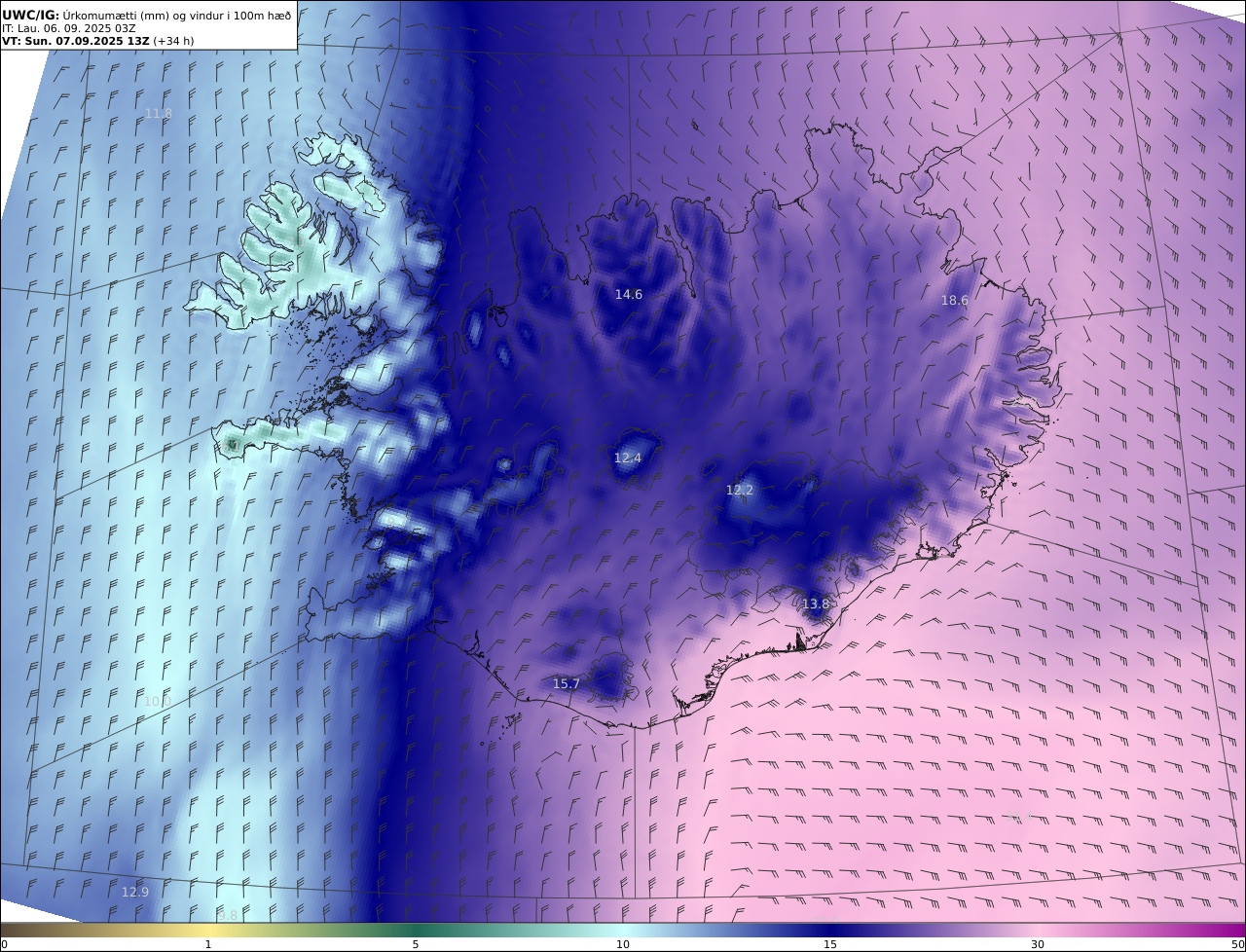Click the colorbar tick label 0
Screen dimensions: 1246x952
(4, 945)
